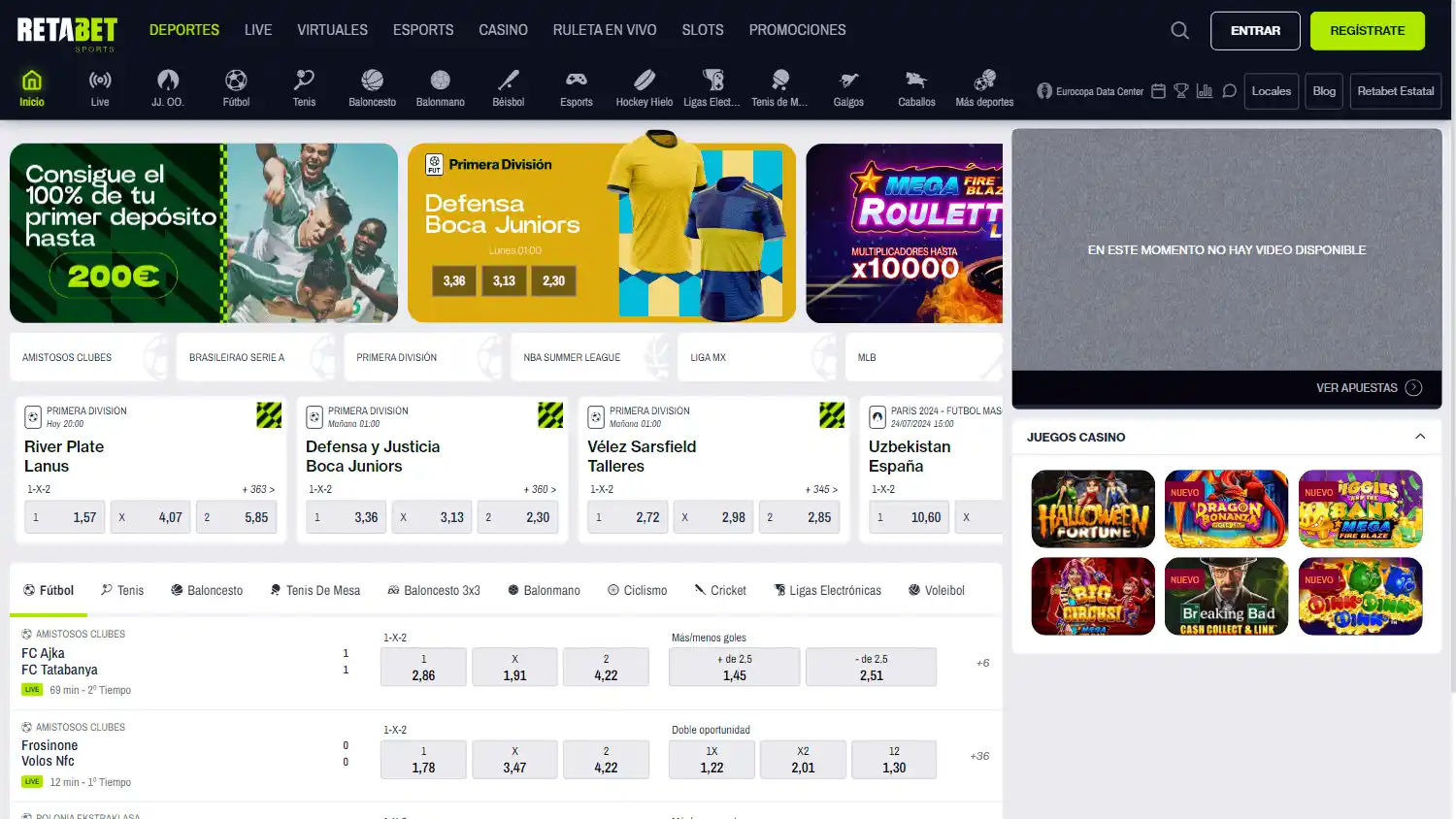Select the Baloncesto sport icon
Image resolution: width=1456 pixels, height=819 pixels.
click(x=373, y=88)
